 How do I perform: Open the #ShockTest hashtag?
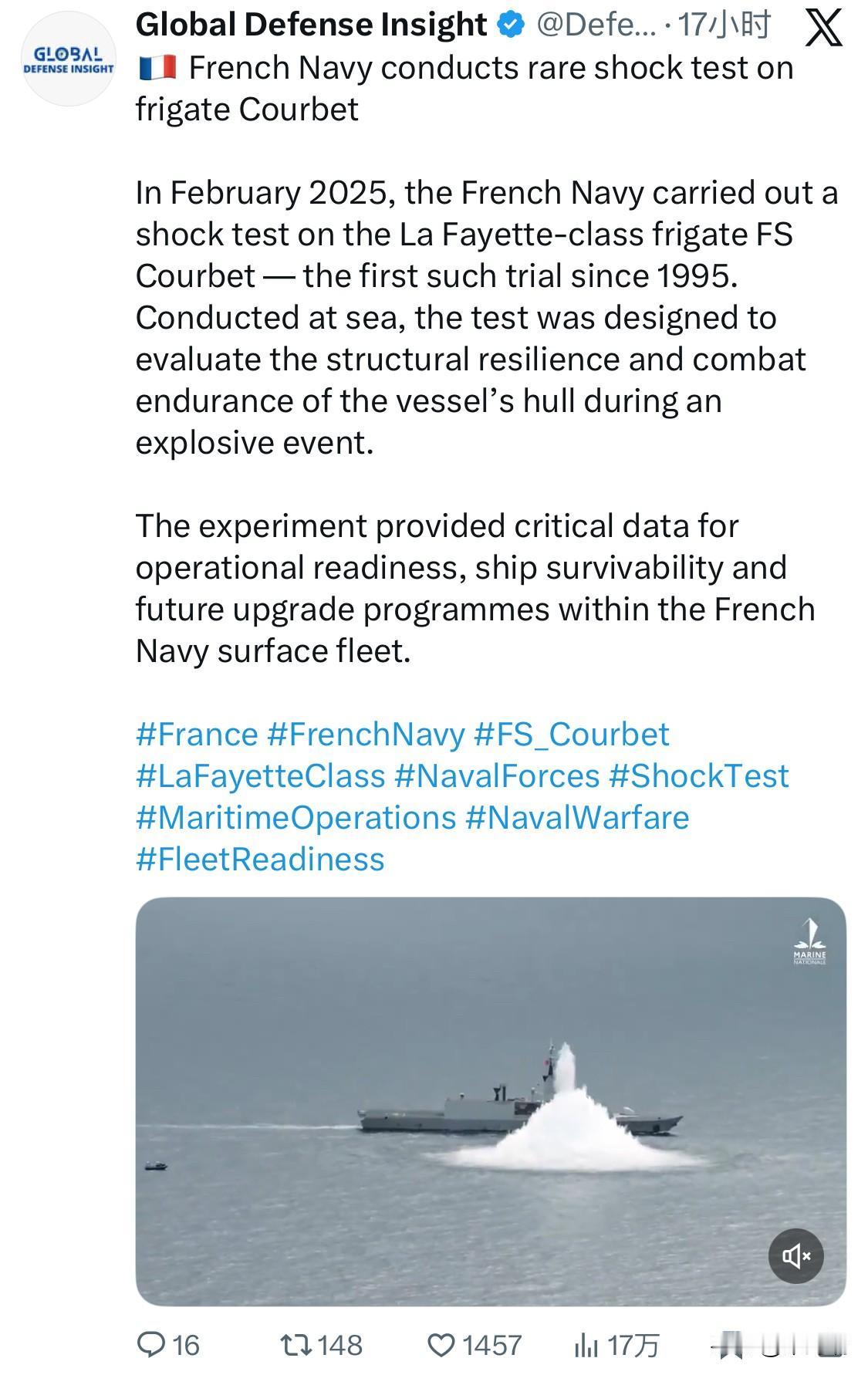(699, 775)
